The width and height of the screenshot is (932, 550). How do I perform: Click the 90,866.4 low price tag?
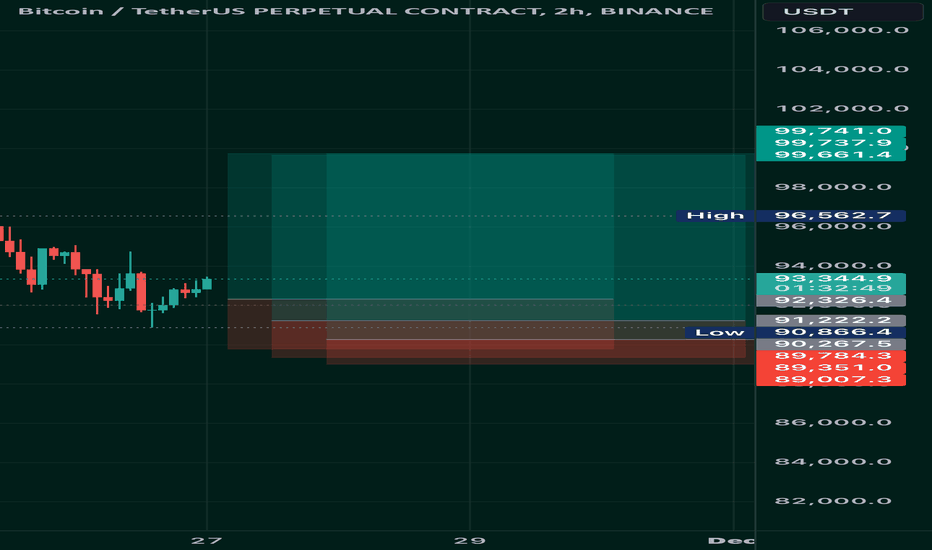pos(831,332)
